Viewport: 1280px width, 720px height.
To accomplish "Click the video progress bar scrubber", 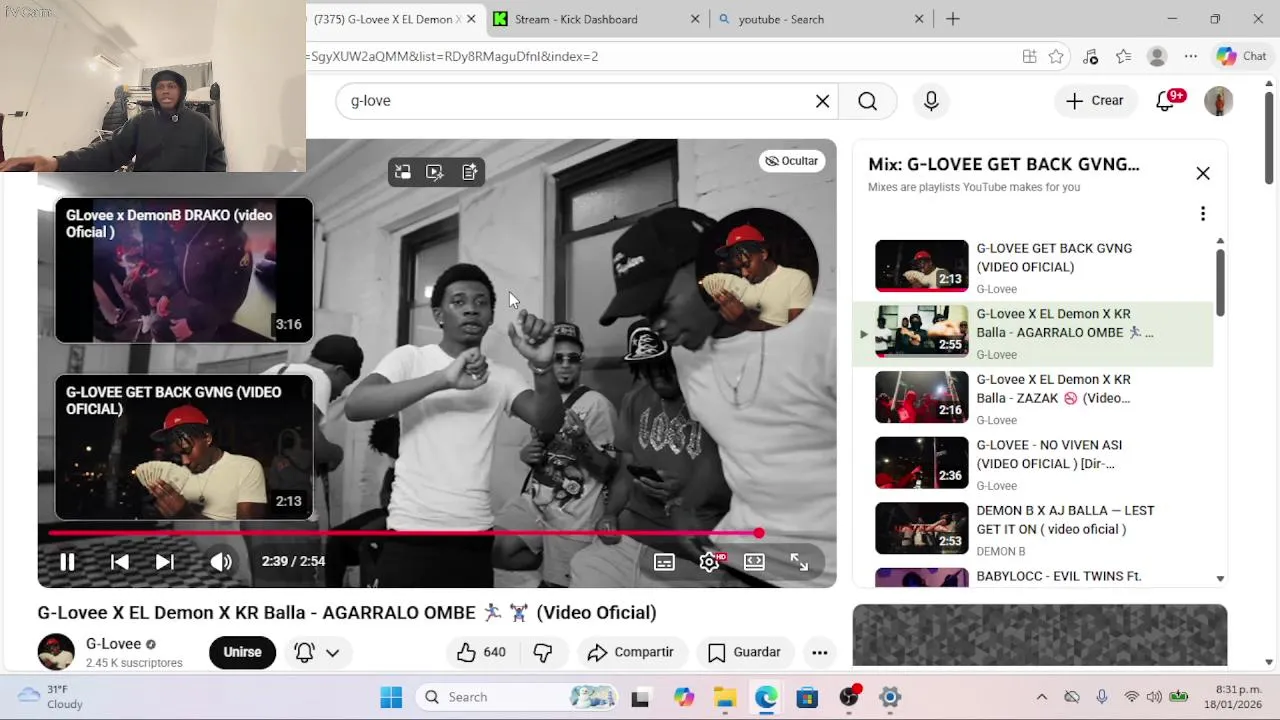I will pos(759,533).
